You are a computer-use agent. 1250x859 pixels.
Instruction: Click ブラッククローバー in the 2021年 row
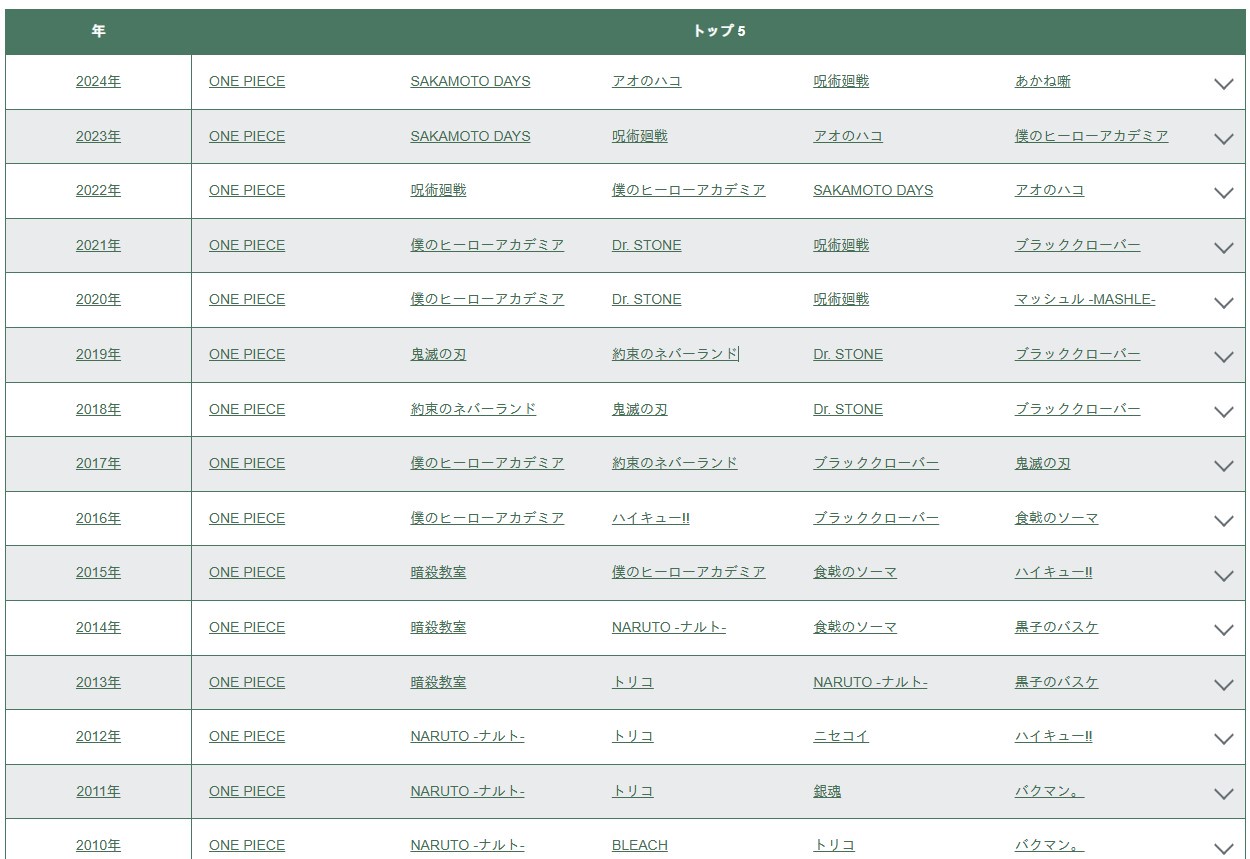click(1078, 245)
